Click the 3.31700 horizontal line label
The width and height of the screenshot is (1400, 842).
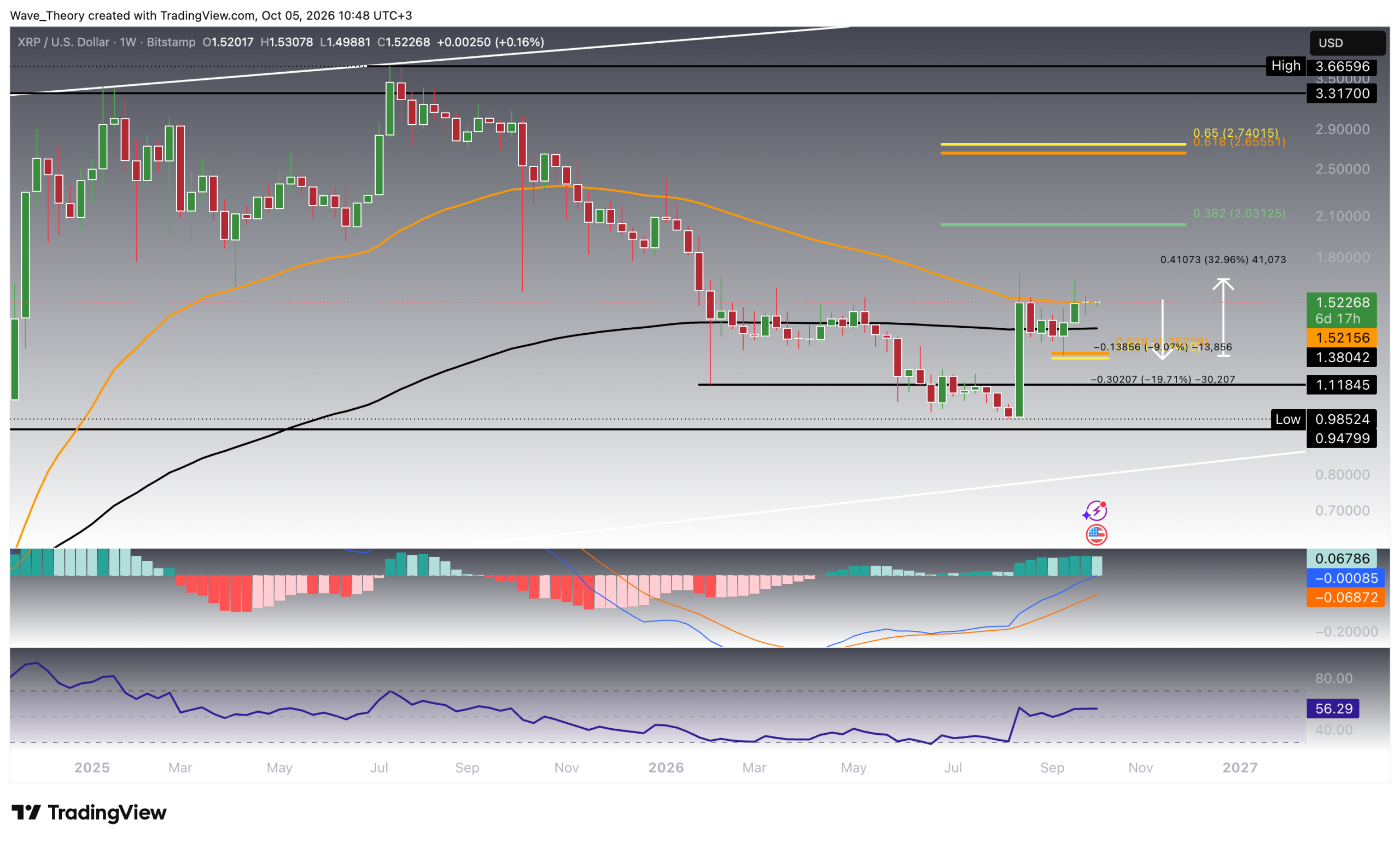pyautogui.click(x=1341, y=93)
